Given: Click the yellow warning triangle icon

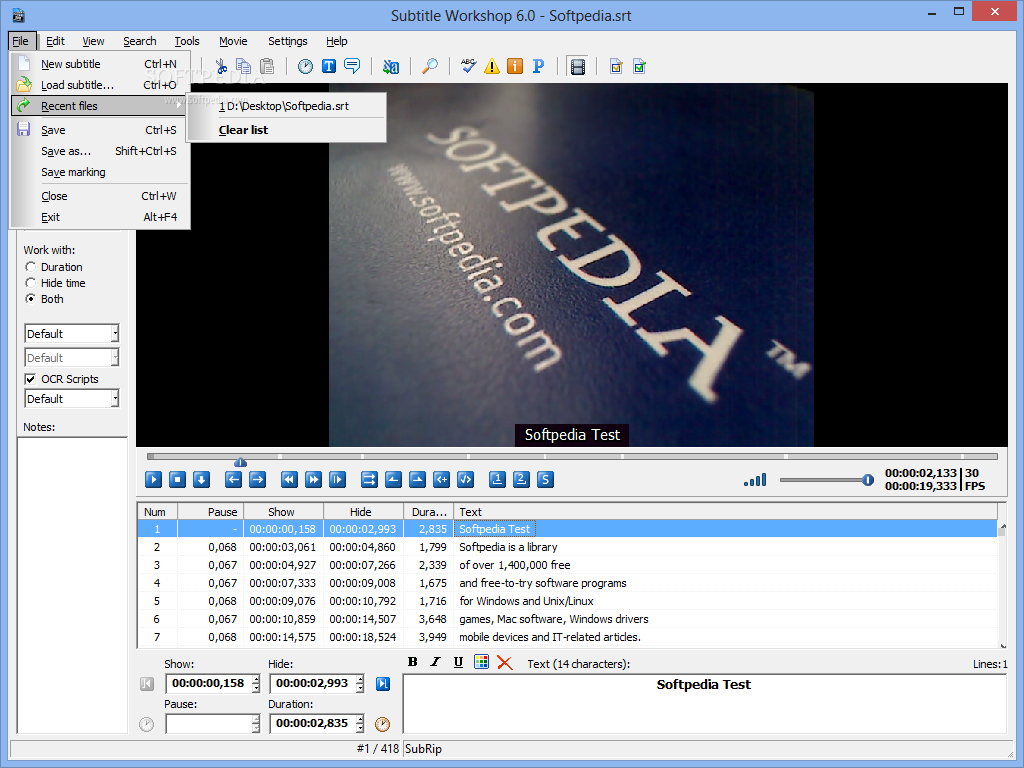Looking at the screenshot, I should 492,67.
